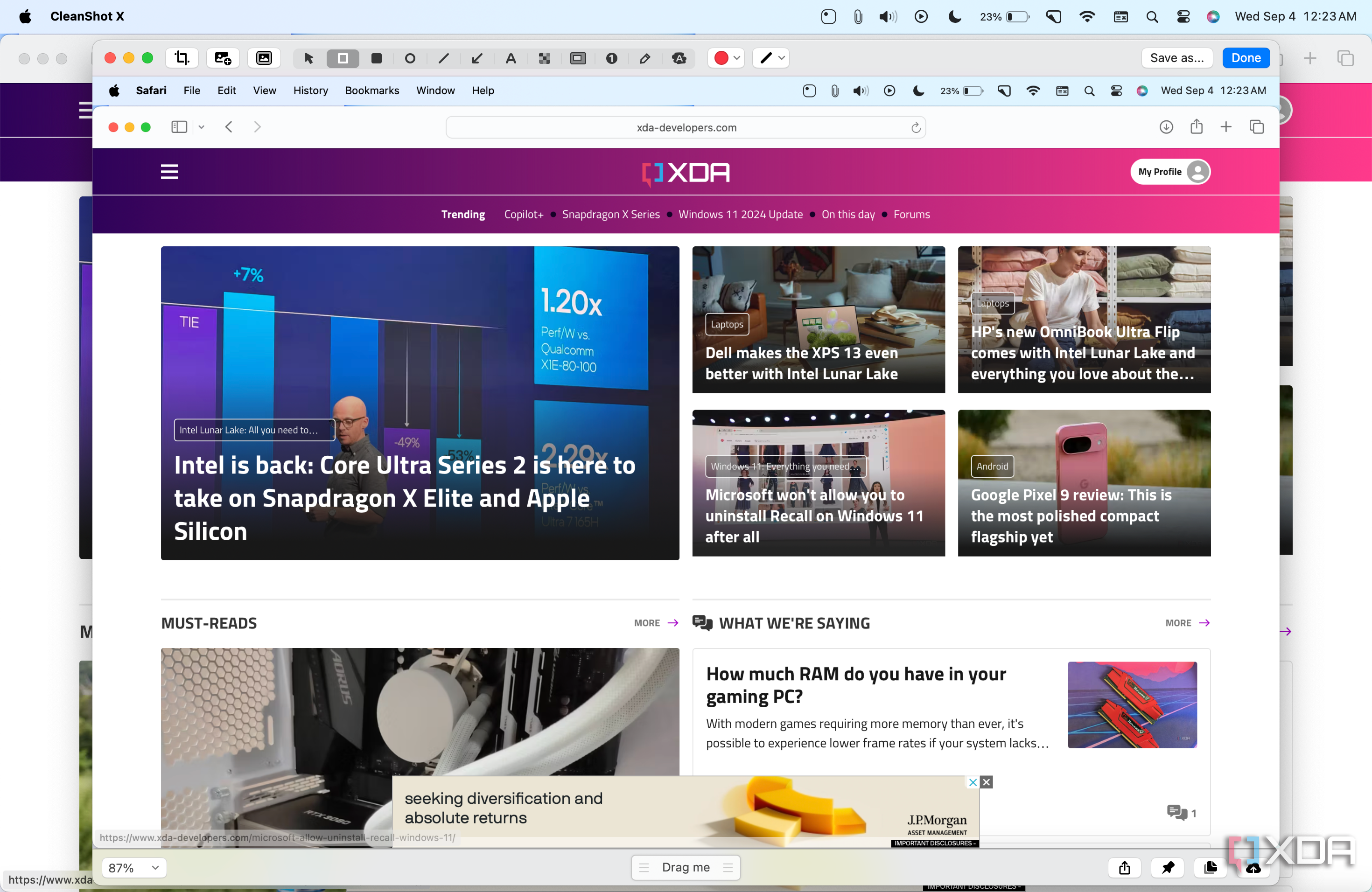The image size is (1372, 892).
Task: Click the text recognition cloud icon
Action: (x=679, y=58)
